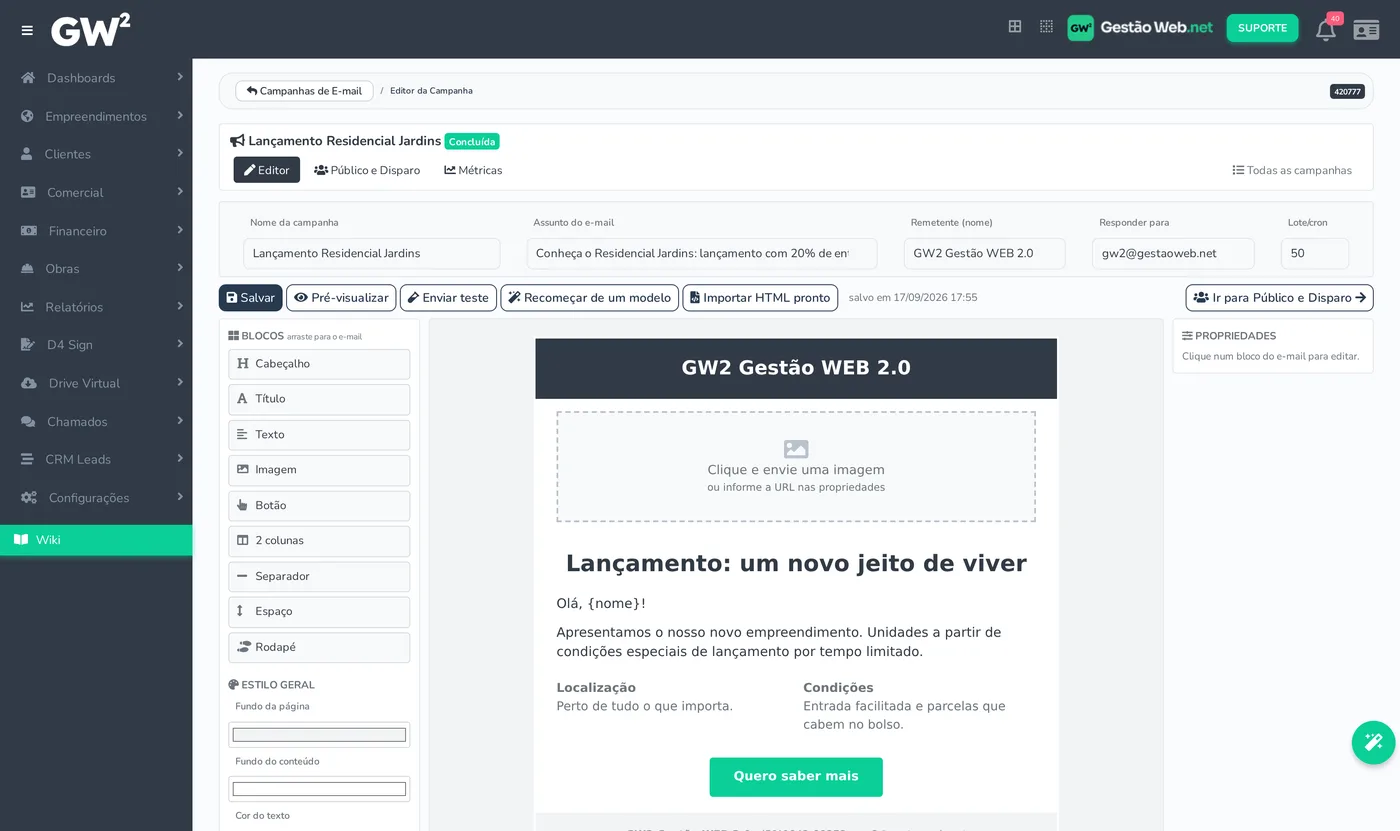Viewport: 1400px width, 831px height.
Task: Expand the Financeiro sidebar menu
Action: [x=96, y=231]
